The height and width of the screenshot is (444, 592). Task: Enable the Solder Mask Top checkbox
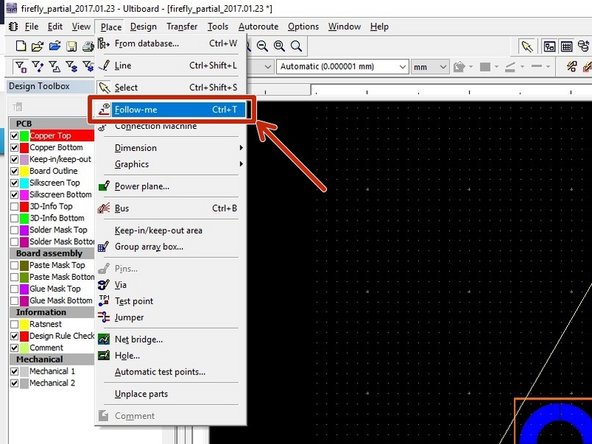[x=14, y=230]
